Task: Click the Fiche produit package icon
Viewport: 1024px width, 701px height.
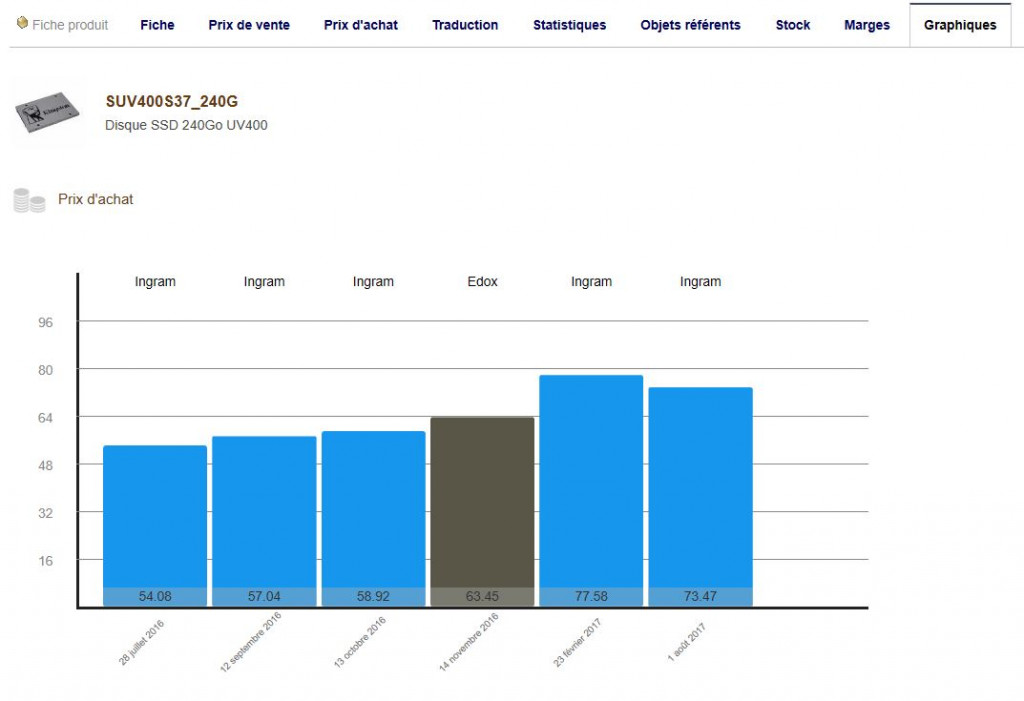Action: (x=22, y=24)
